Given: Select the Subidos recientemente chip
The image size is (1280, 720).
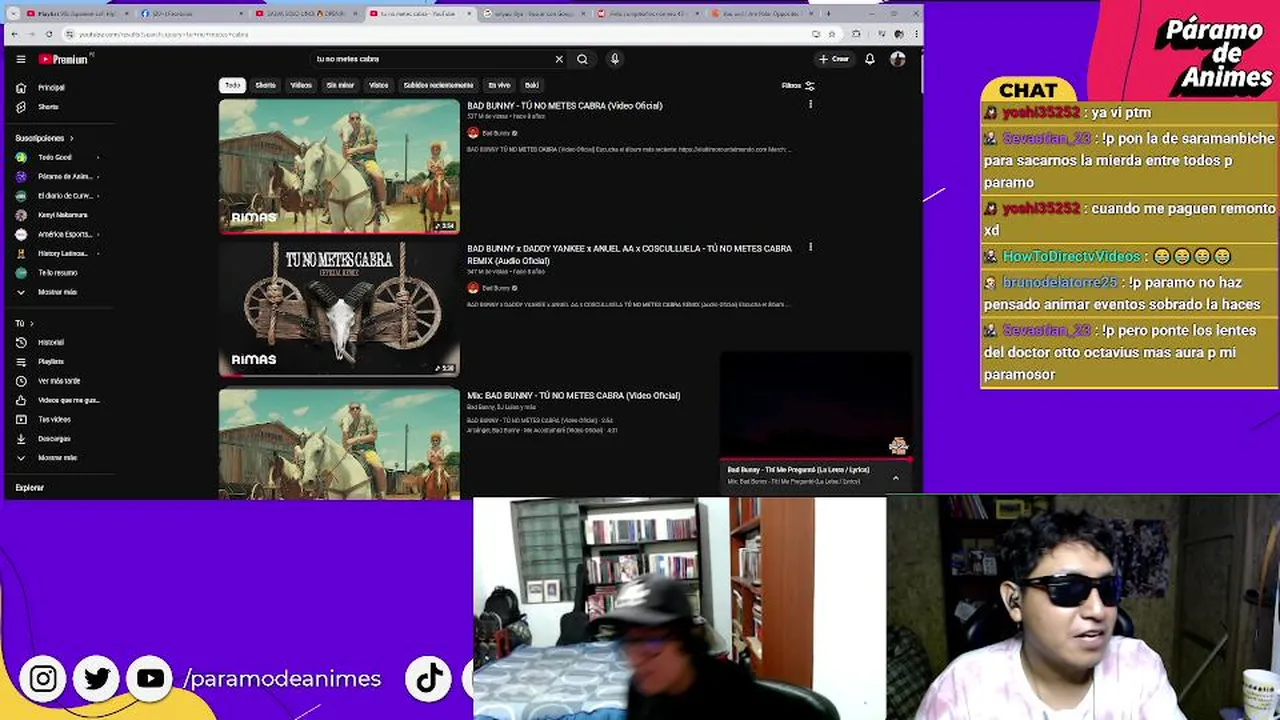Looking at the screenshot, I should click(438, 85).
